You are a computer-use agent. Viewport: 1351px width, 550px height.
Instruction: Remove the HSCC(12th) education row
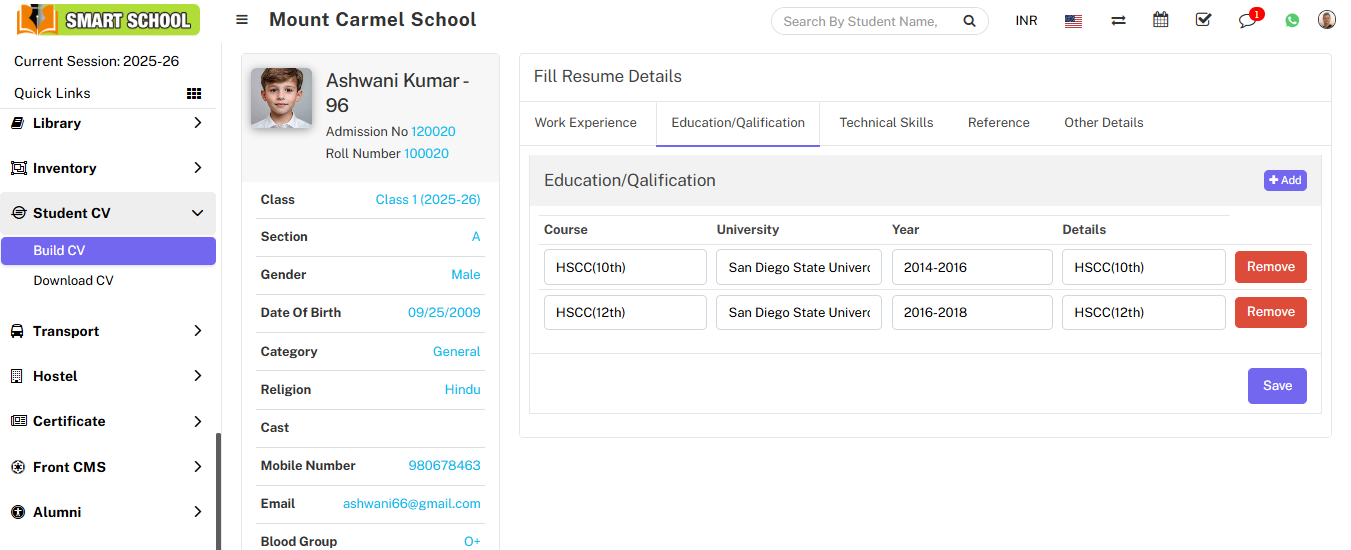pyautogui.click(x=1270, y=312)
